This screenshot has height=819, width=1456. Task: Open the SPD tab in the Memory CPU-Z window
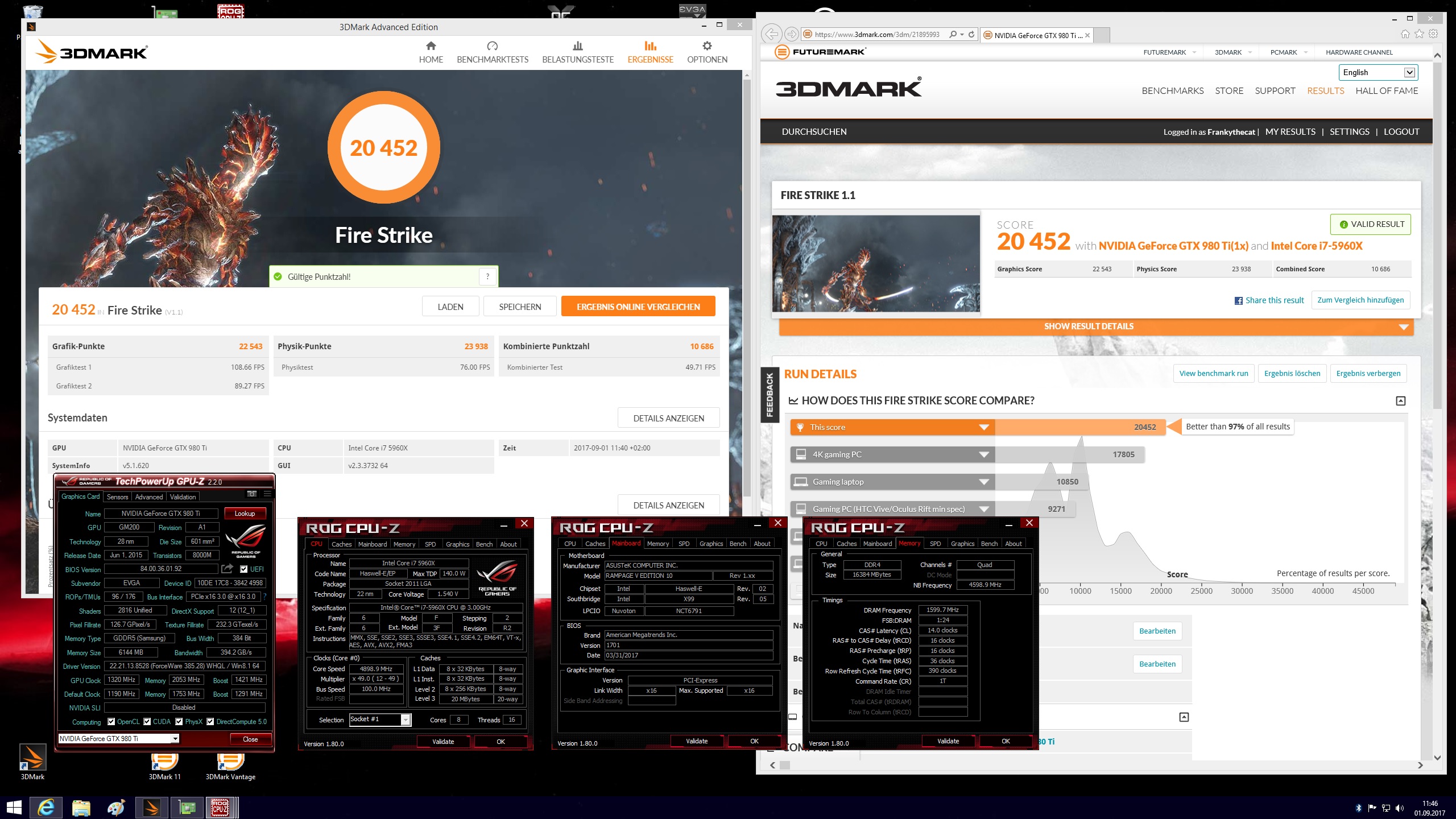pos(936,544)
